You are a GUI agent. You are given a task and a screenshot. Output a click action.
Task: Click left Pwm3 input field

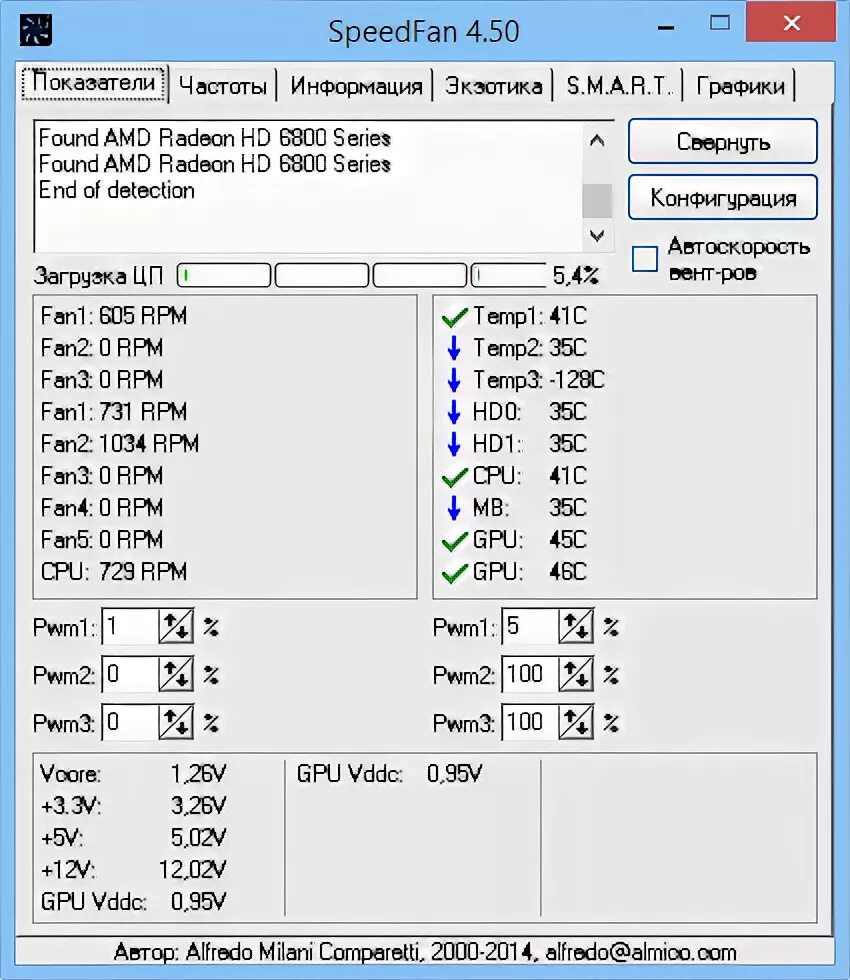tap(131, 722)
